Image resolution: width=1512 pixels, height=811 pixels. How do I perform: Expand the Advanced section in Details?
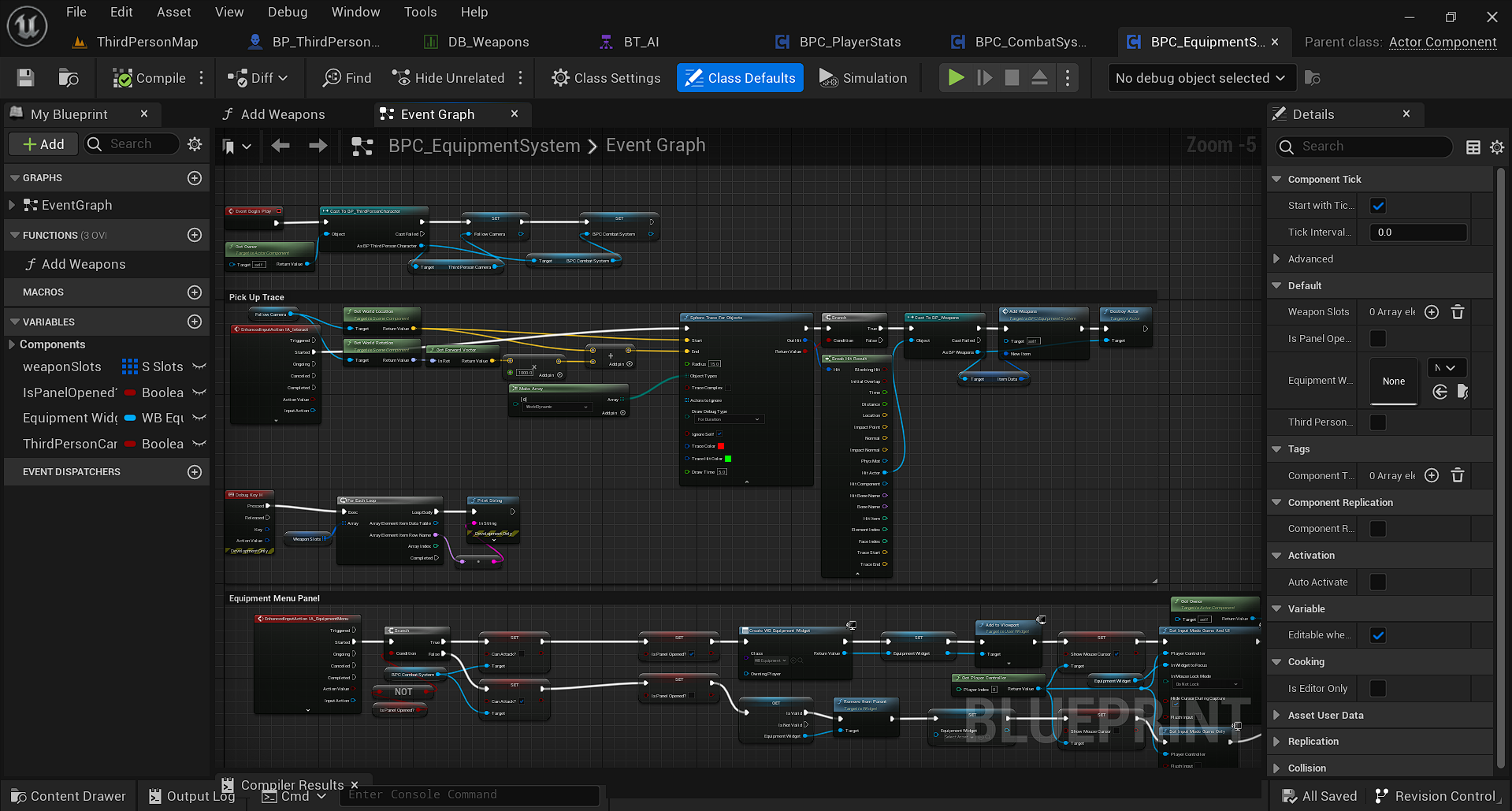pyautogui.click(x=1276, y=259)
